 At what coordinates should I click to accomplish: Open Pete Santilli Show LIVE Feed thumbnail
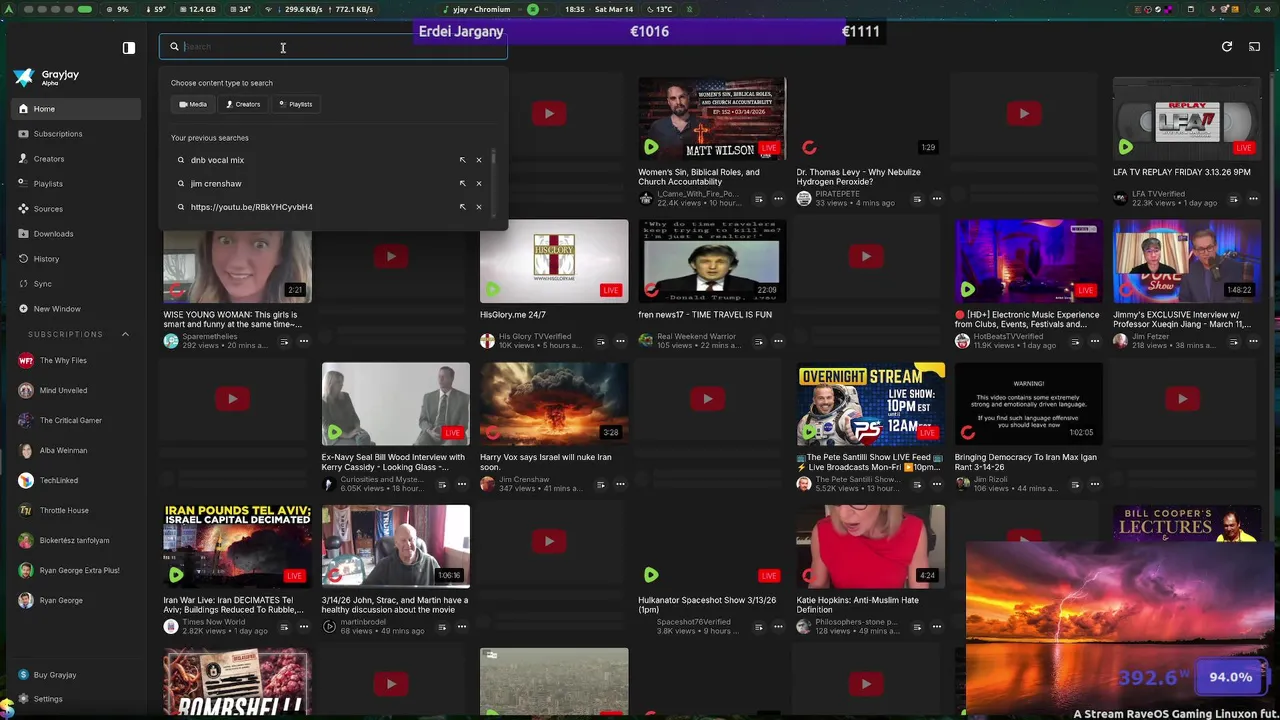pyautogui.click(x=871, y=404)
